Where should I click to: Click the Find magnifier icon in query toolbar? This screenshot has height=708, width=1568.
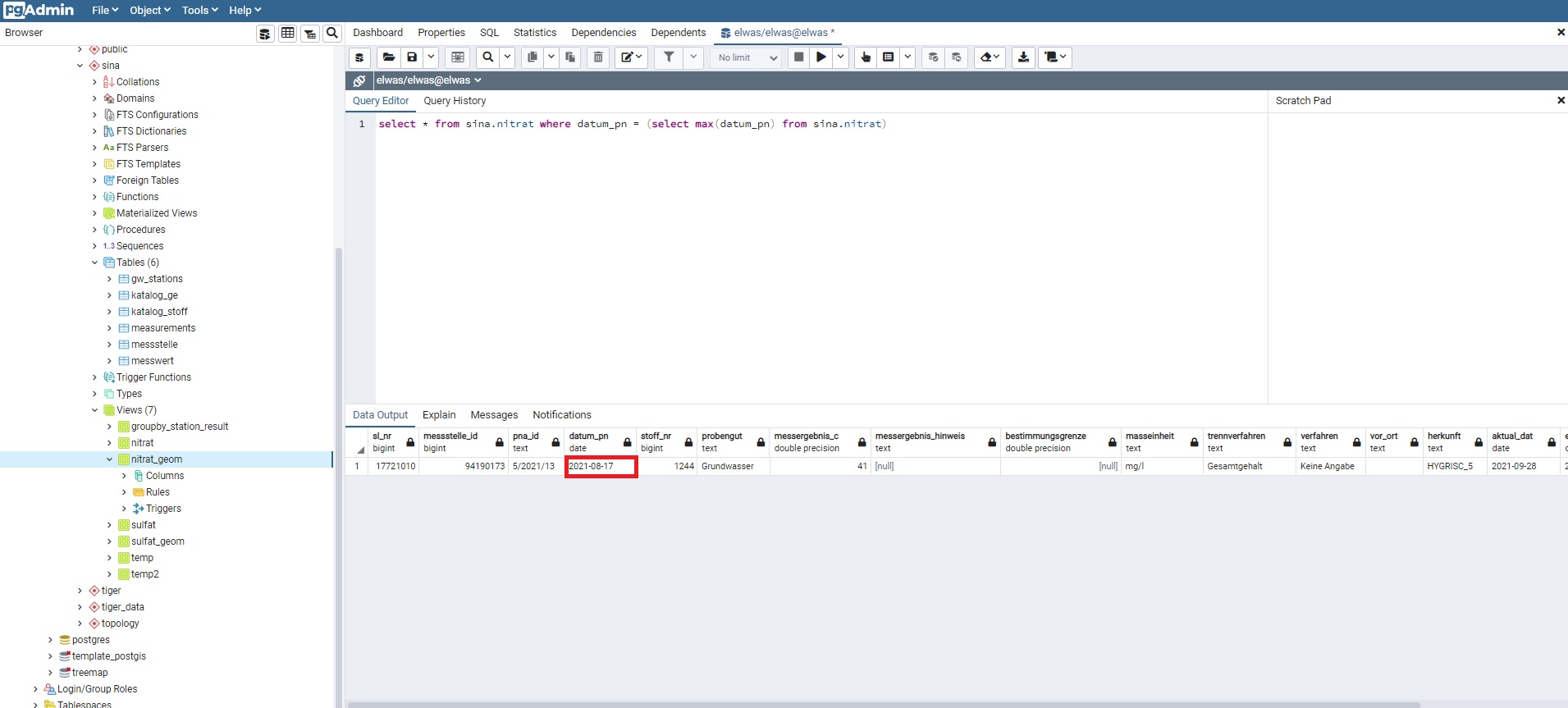pyautogui.click(x=488, y=57)
